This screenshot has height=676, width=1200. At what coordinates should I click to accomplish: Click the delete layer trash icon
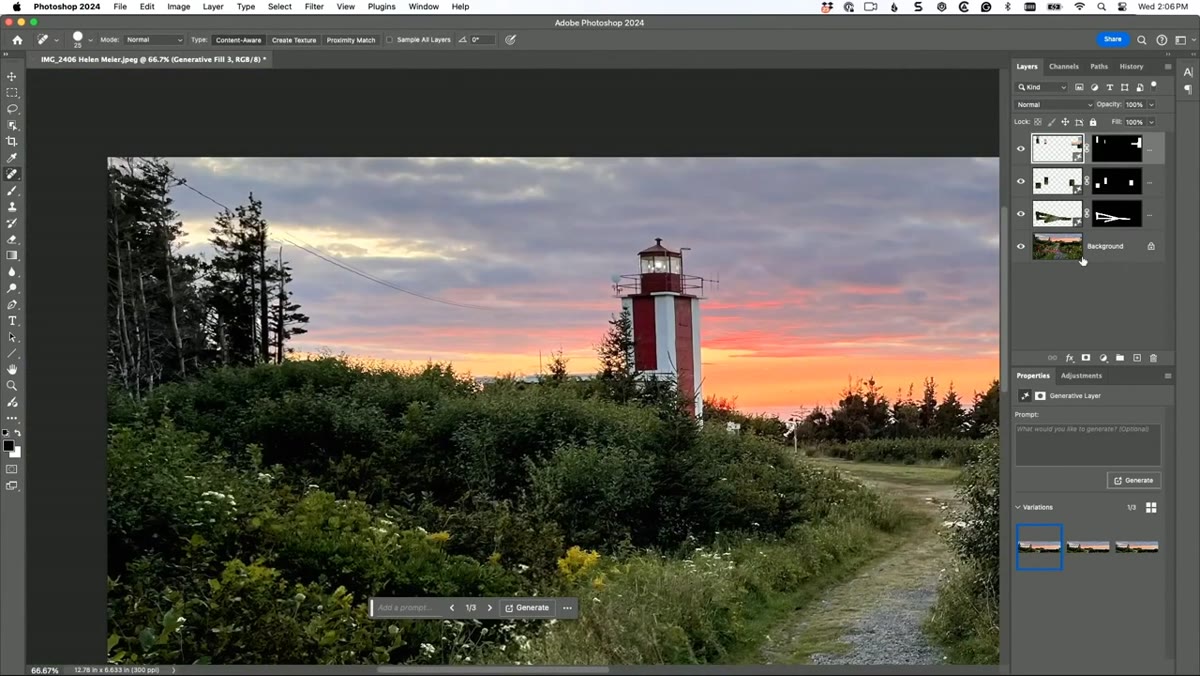click(1153, 357)
